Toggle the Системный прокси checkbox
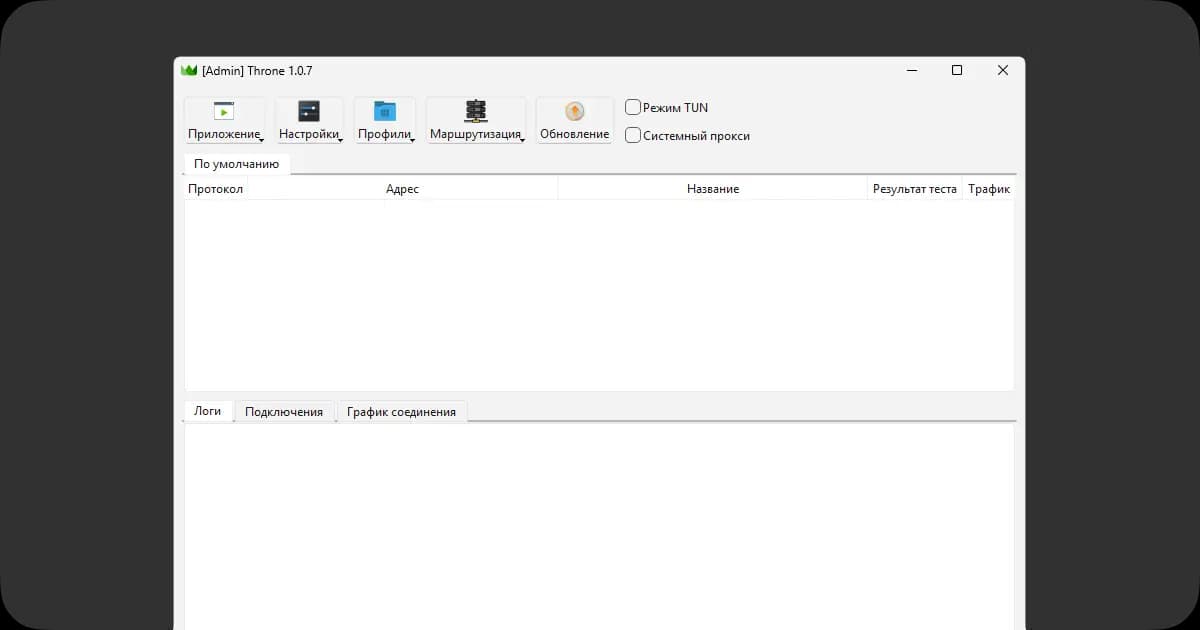Image resolution: width=1200 pixels, height=630 pixels. pyautogui.click(x=633, y=135)
